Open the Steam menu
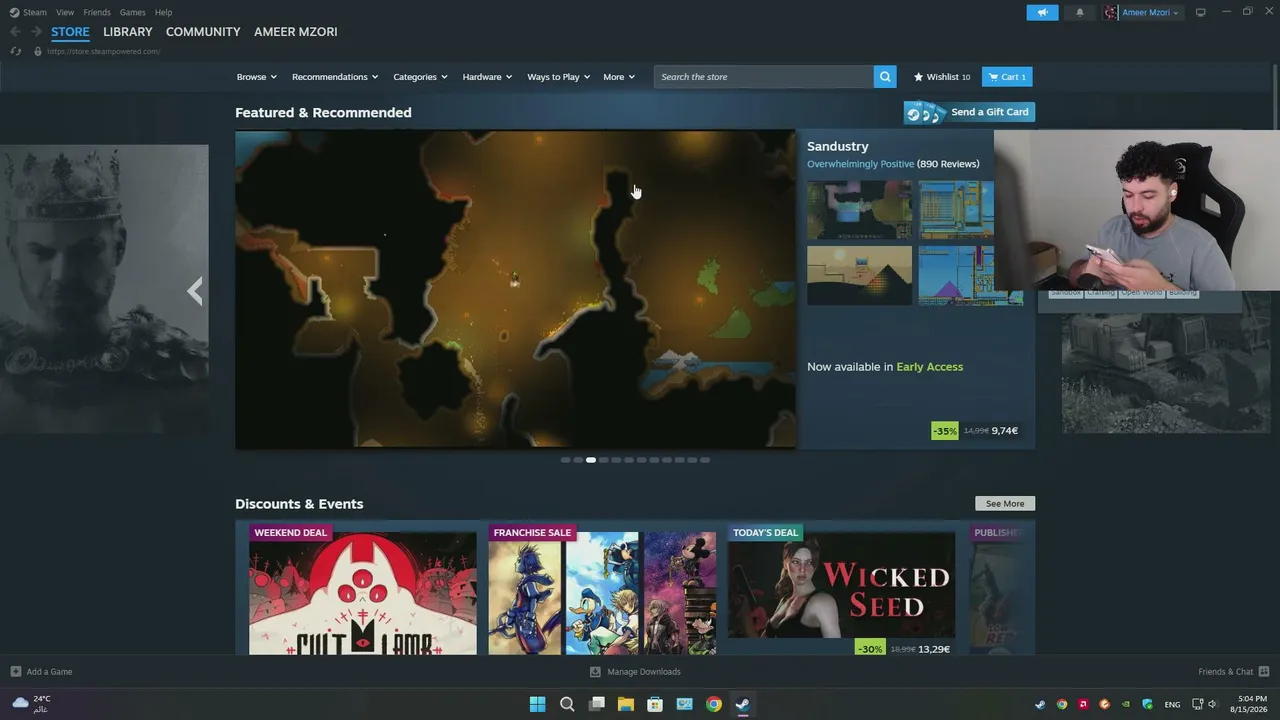 coord(28,12)
